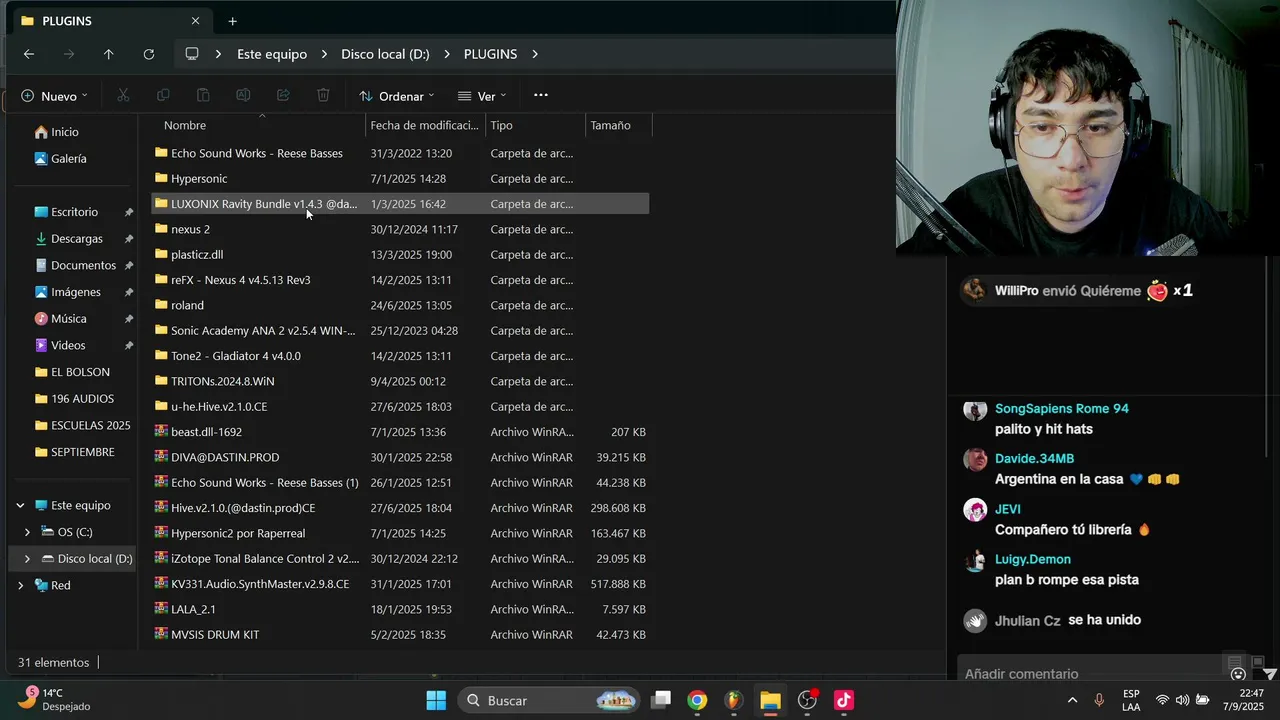Open Windows Start menu
The image size is (1280, 720).
click(436, 700)
